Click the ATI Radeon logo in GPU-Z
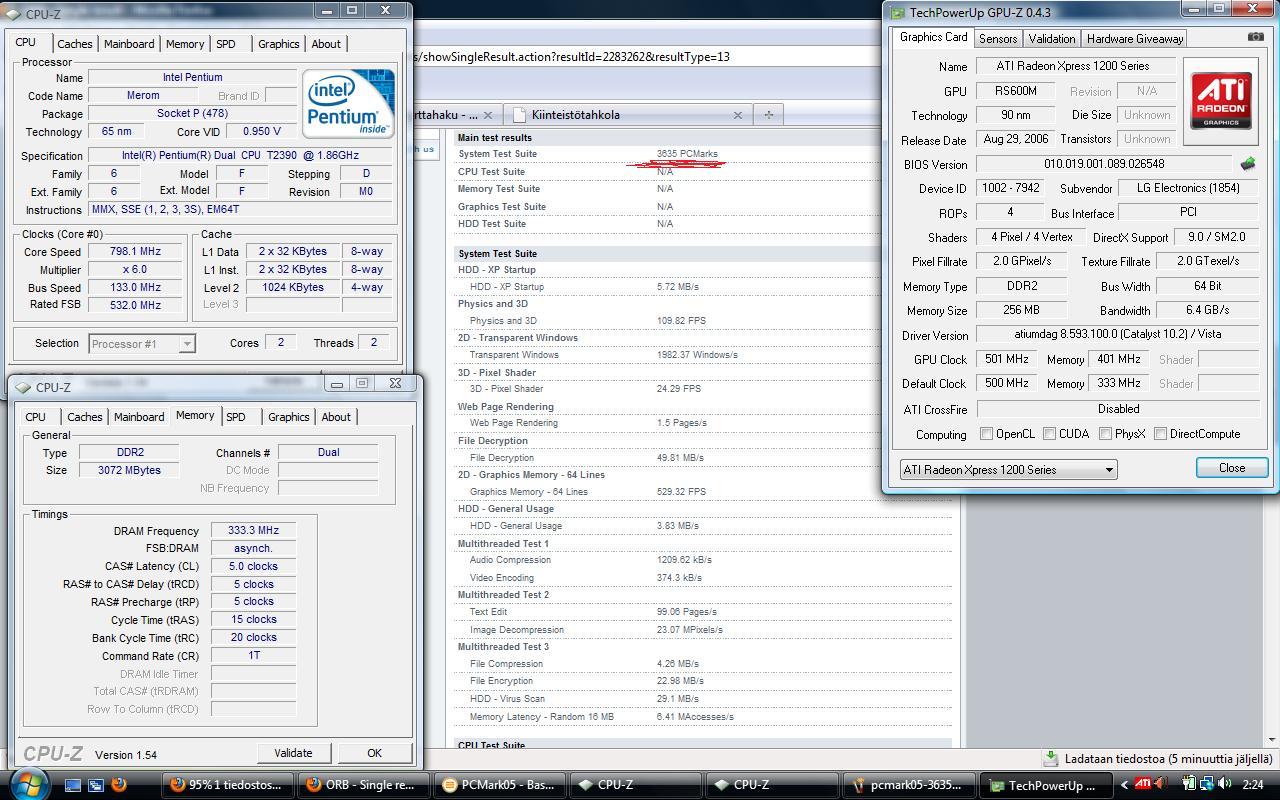The image size is (1280, 800). pyautogui.click(x=1220, y=100)
